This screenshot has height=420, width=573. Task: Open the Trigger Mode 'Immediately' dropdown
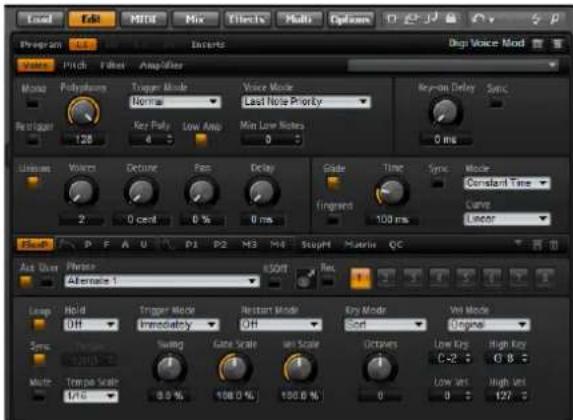[178, 325]
